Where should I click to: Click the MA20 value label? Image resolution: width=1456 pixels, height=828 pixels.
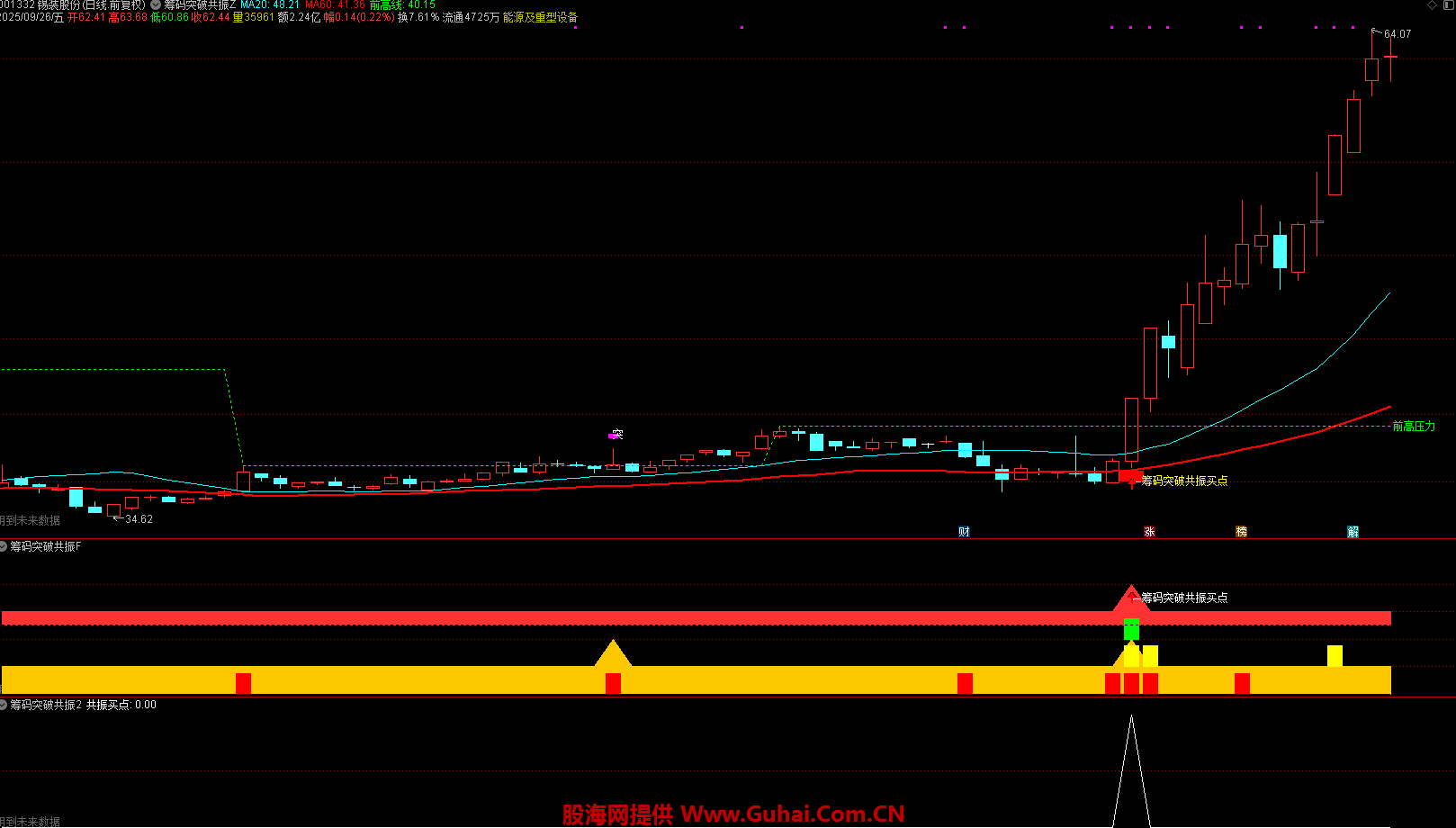pos(270,5)
